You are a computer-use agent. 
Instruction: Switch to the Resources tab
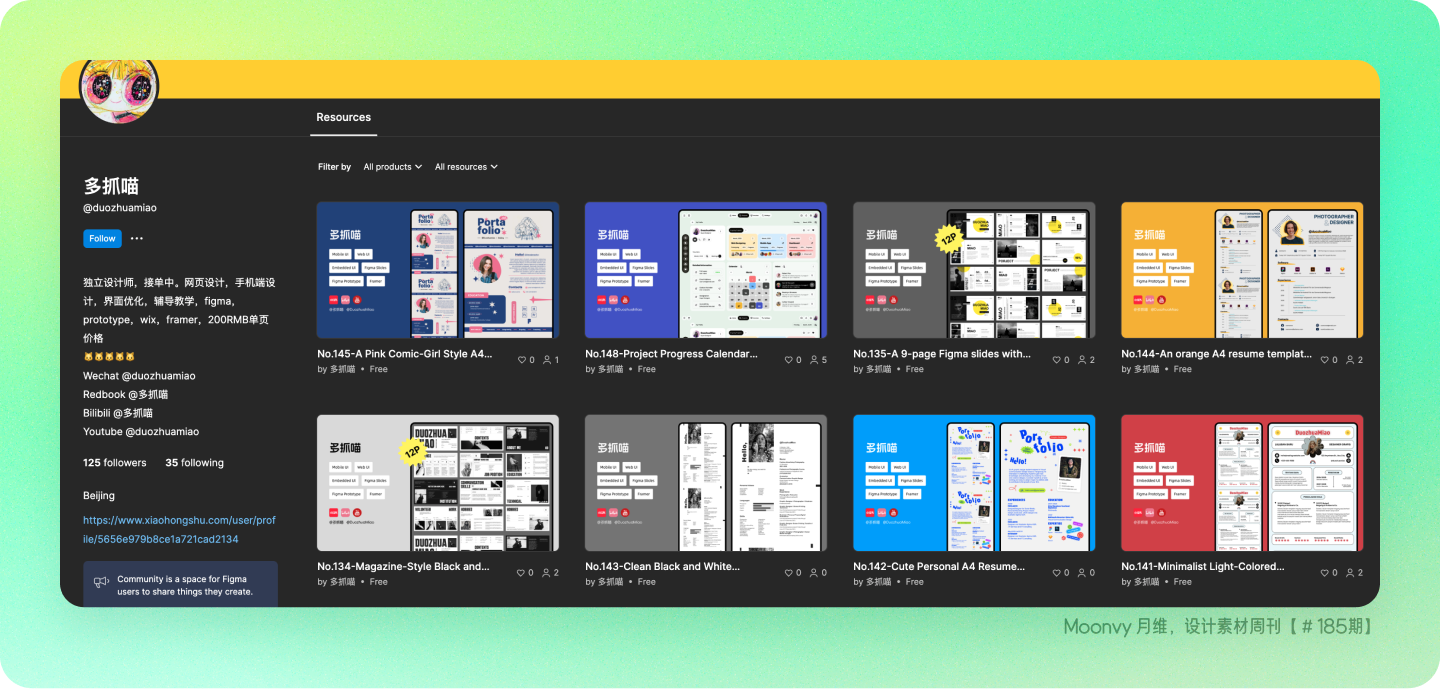pyautogui.click(x=343, y=118)
